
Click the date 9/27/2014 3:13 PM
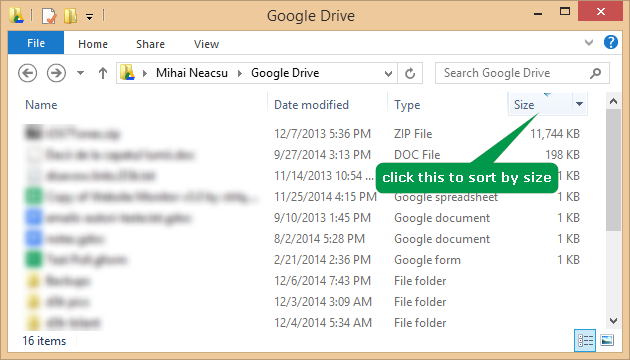click(x=322, y=155)
